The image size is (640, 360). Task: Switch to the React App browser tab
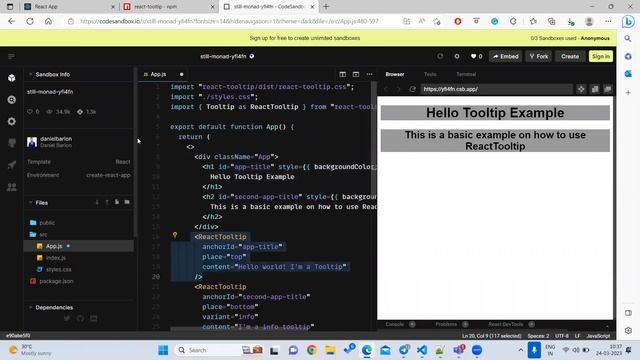[69, 7]
